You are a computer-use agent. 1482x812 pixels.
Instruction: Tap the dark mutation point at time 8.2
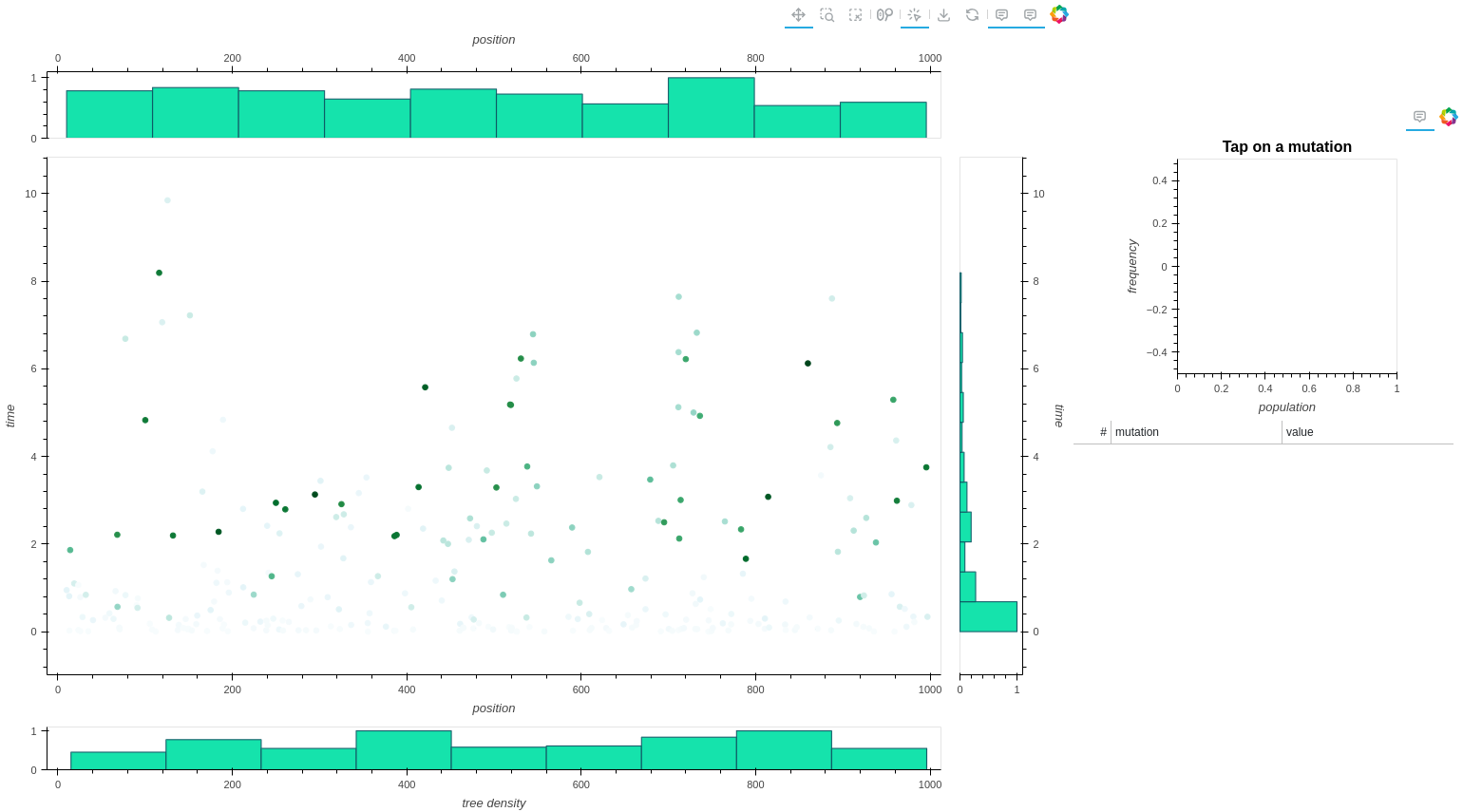tap(159, 273)
